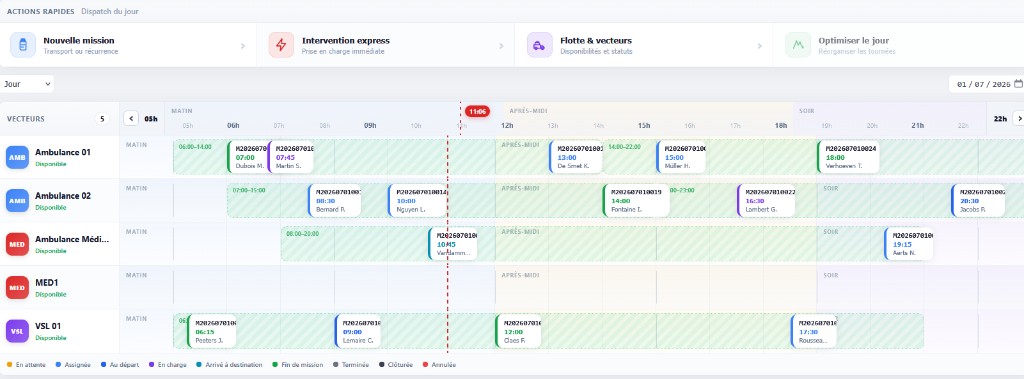
Task: Click the 18h hour header
Action: 781,125
